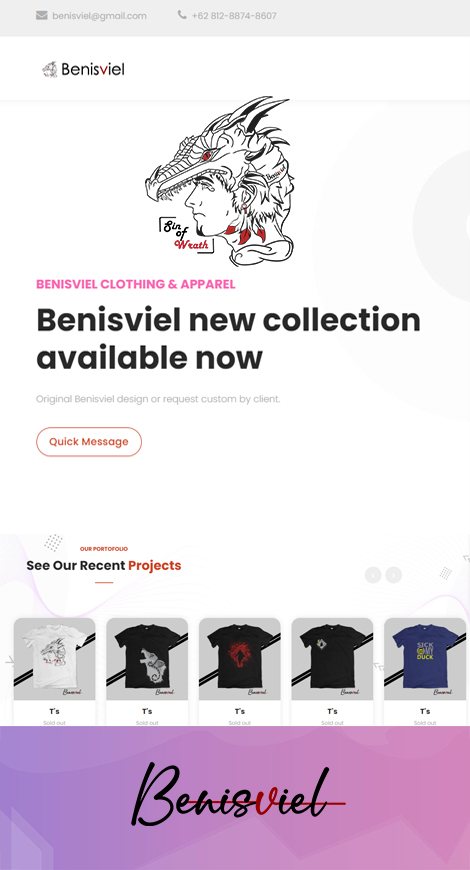Viewport: 470px width, 870px height.
Task: Click the envelope email icon
Action: [42, 16]
